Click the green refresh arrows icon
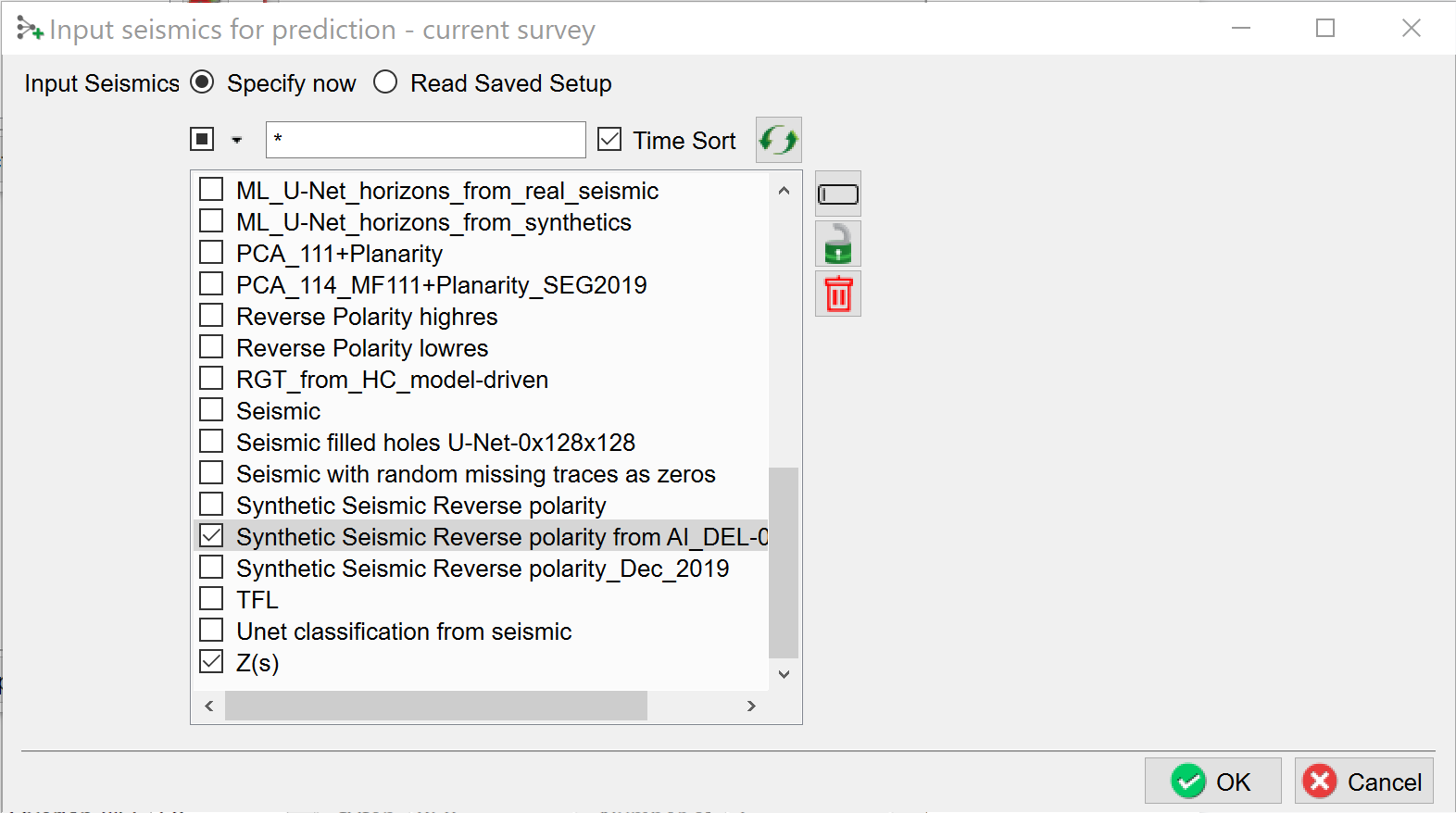The width and height of the screenshot is (1456, 813). coord(778,140)
